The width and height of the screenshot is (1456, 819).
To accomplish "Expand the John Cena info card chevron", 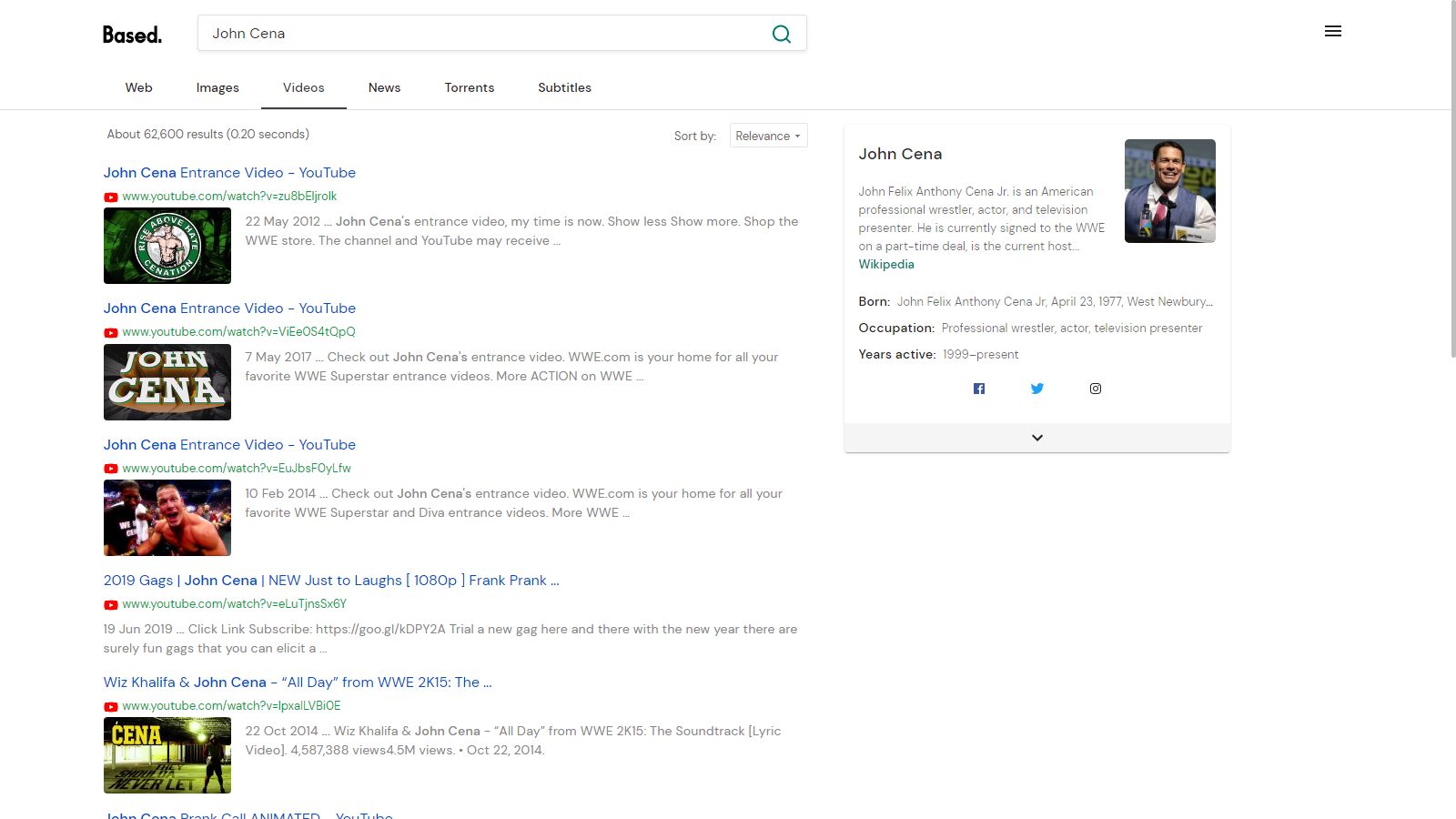I will pos(1037,438).
